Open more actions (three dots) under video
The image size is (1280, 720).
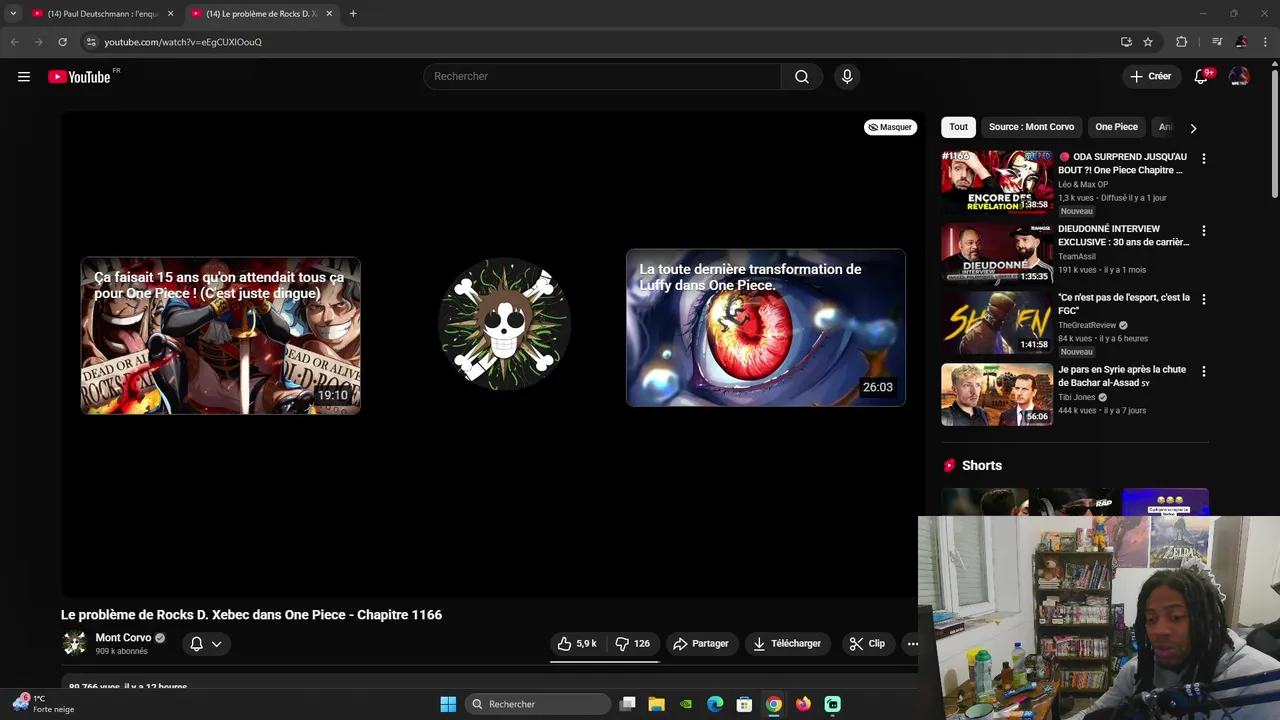point(912,644)
